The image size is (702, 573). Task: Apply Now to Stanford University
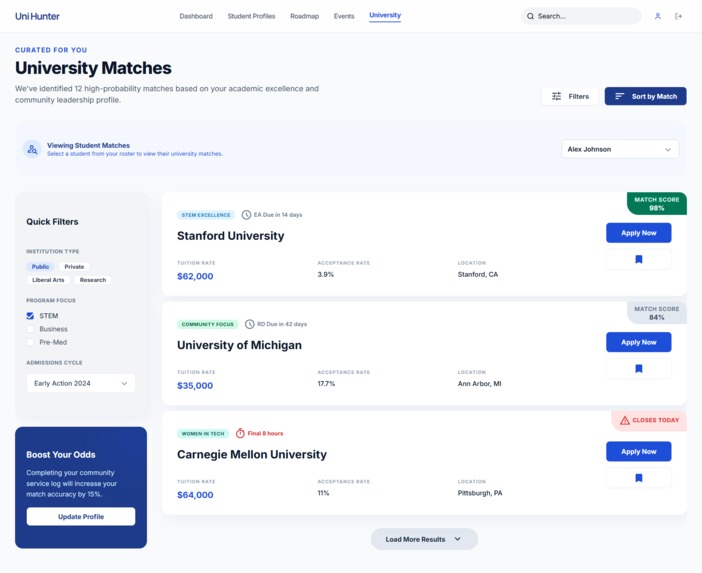click(639, 233)
